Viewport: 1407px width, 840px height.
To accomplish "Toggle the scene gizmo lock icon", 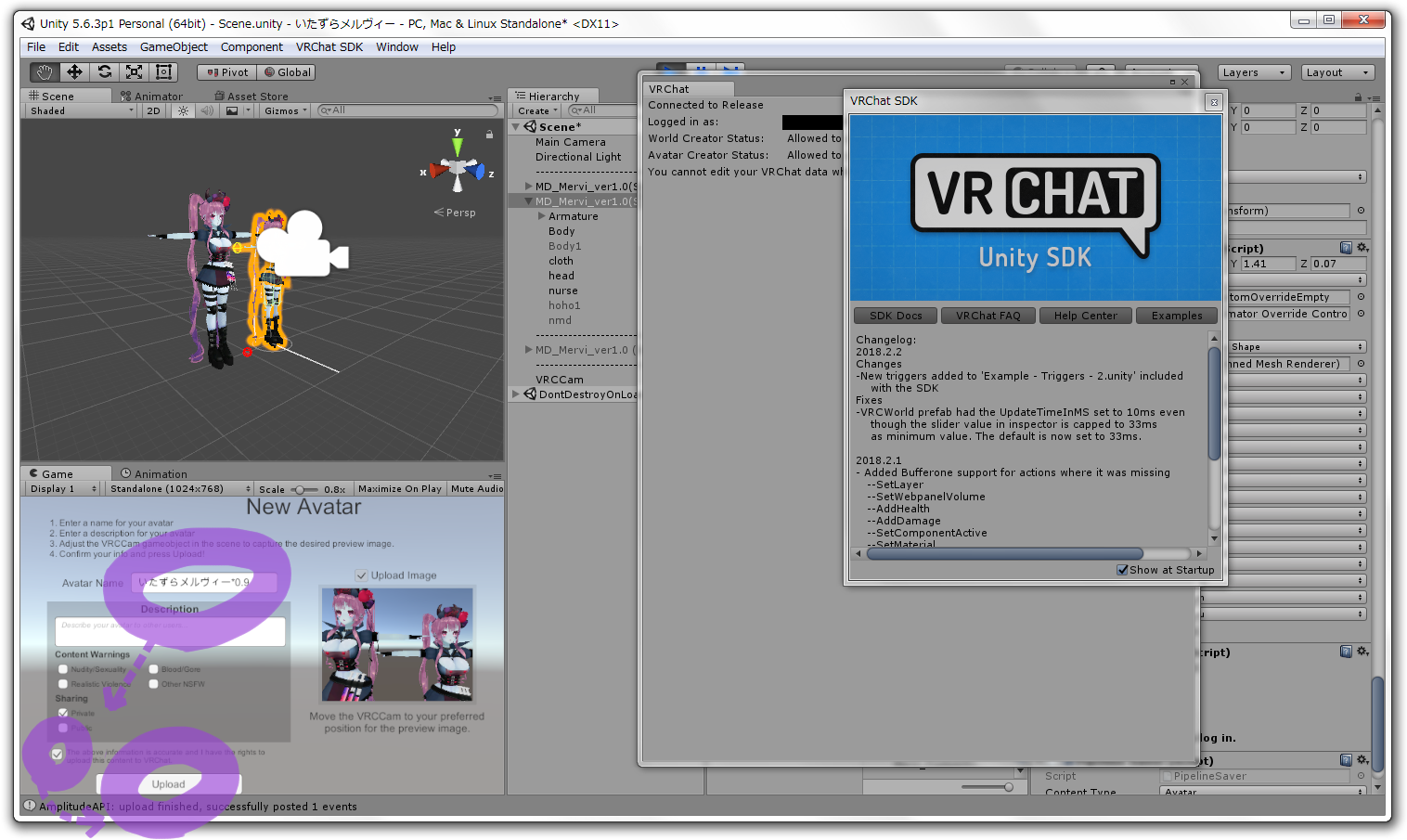I will coord(489,135).
